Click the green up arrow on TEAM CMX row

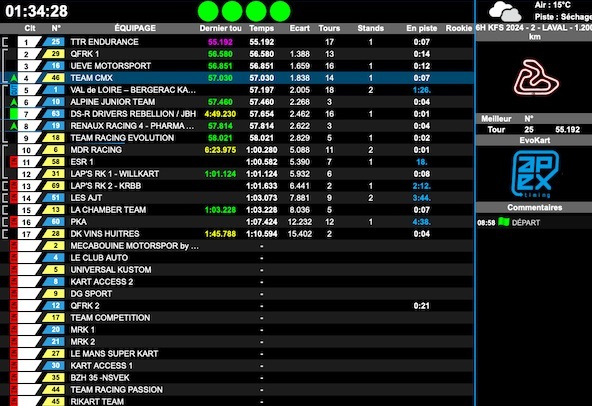click(x=14, y=78)
